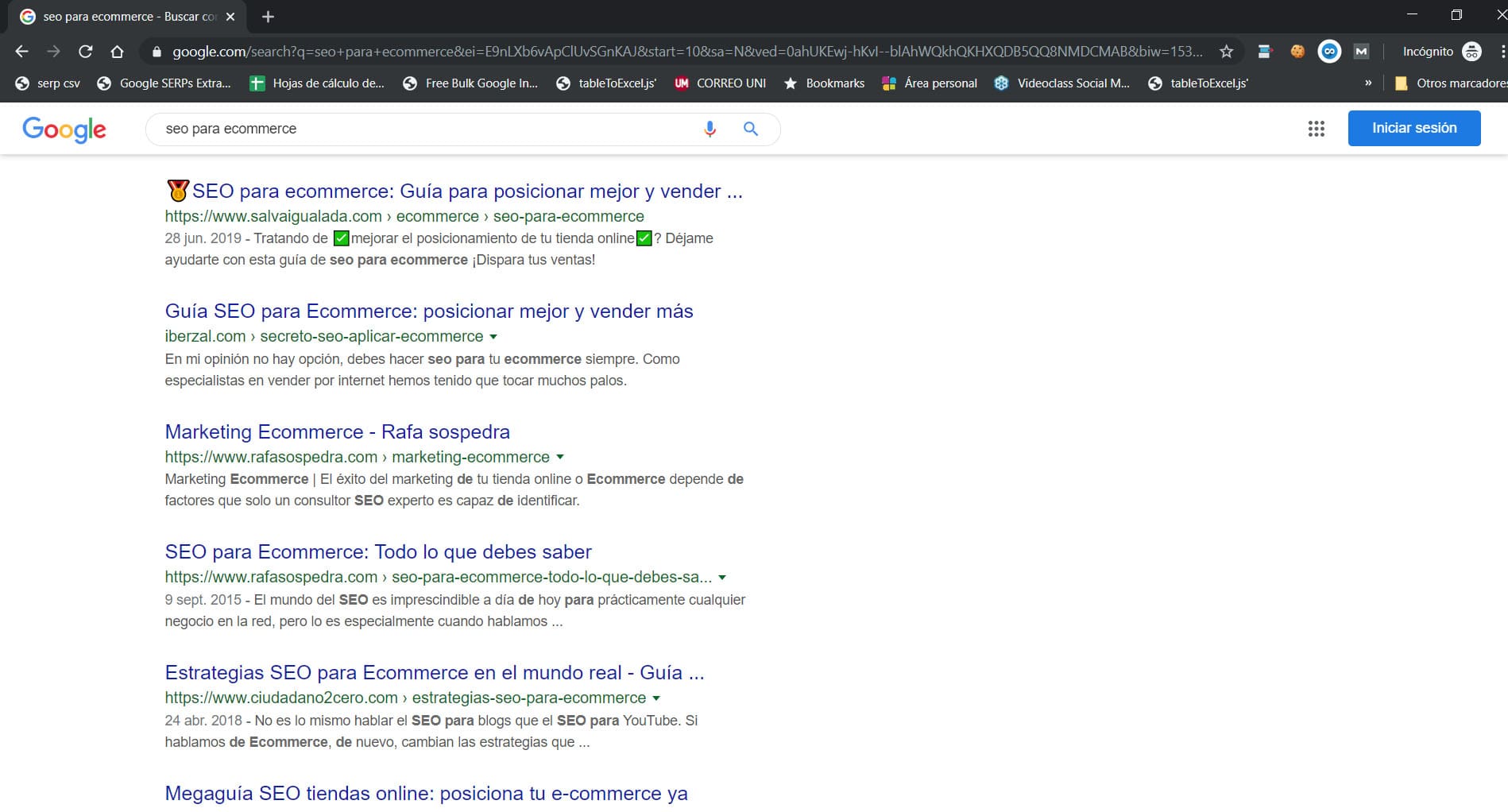The image size is (1508, 812).
Task: Open the 'Free Bulk Google In...' bookmark
Action: pyautogui.click(x=470, y=83)
